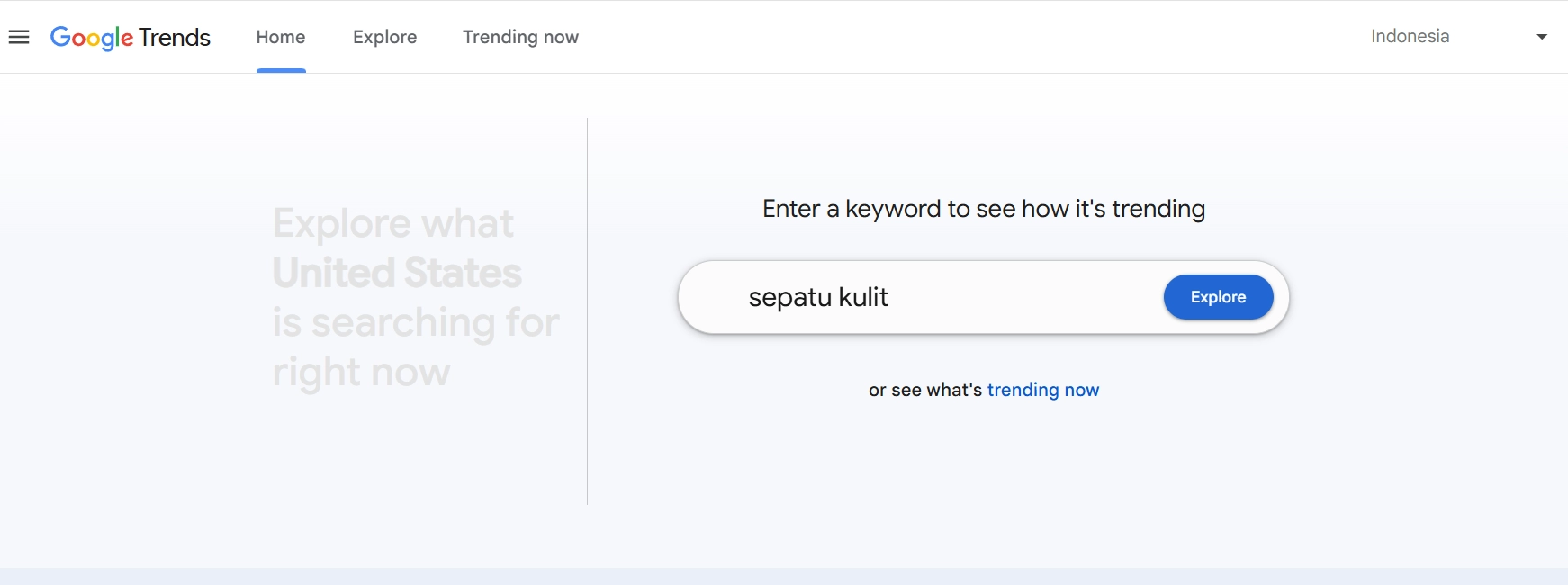Click the Trends text in the header
The height and width of the screenshot is (585, 1568).
click(177, 37)
